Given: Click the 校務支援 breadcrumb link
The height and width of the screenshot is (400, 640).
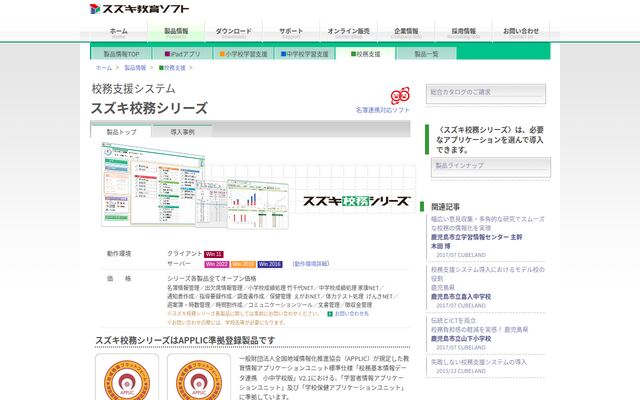Looking at the screenshot, I should click(172, 68).
